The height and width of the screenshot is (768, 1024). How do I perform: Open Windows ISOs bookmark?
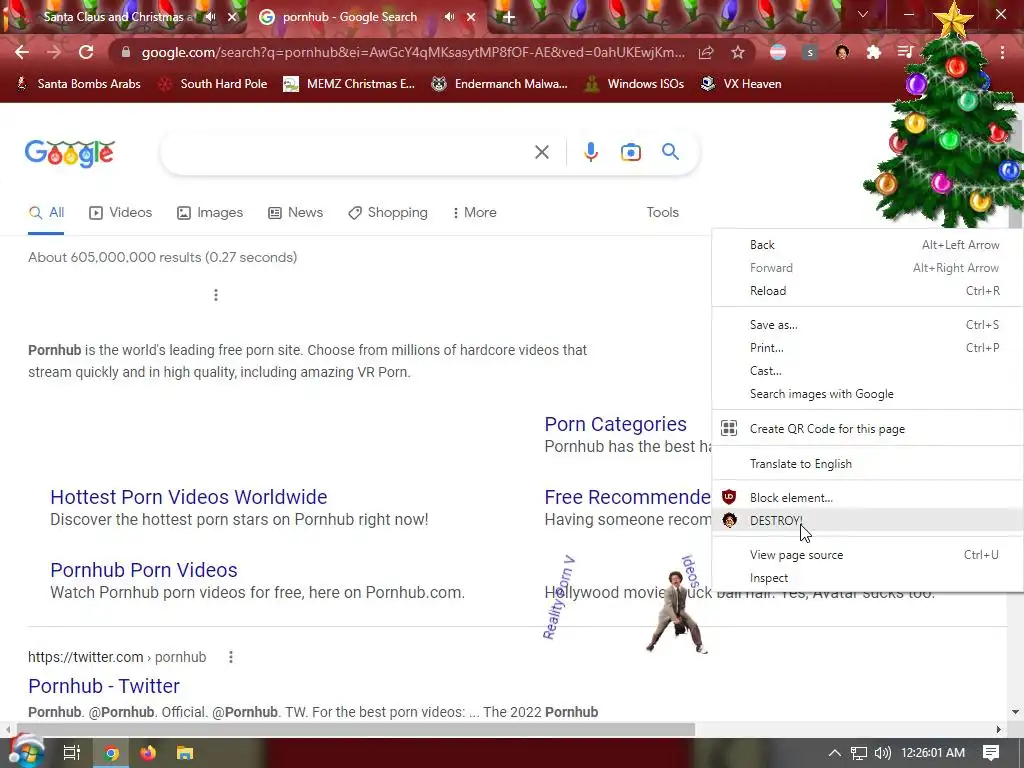click(634, 84)
